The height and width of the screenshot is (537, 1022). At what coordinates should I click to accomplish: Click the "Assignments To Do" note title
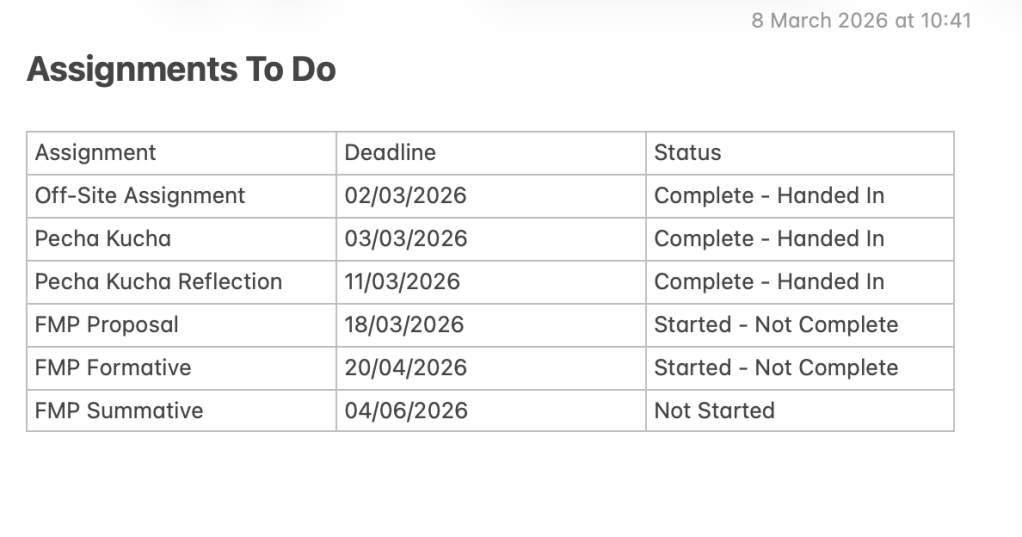[x=181, y=69]
